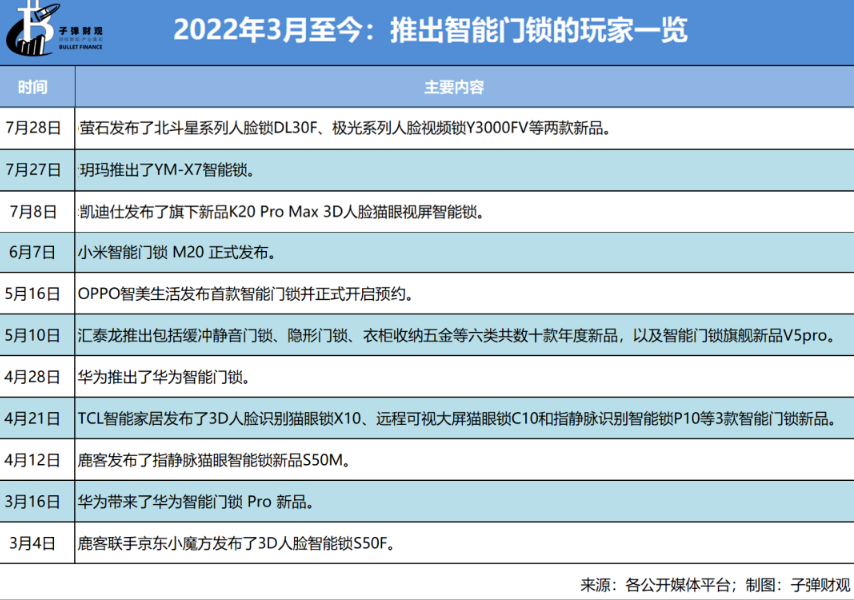Click the 汇泰龙 V5pro entry text

(x=453, y=336)
